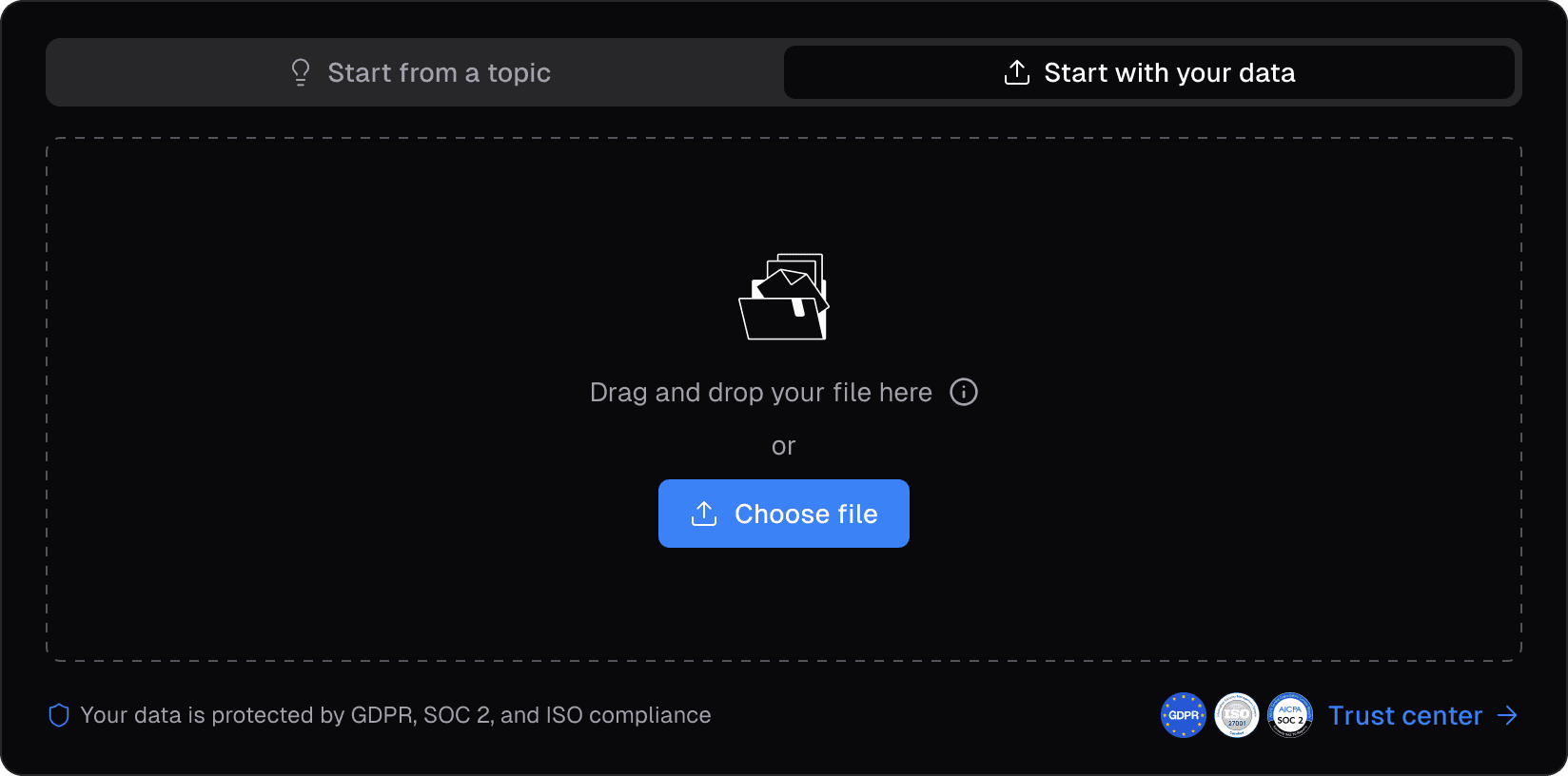Viewport: 1568px width, 776px height.
Task: Click the AICPA SOC 2 badge
Action: pyautogui.click(x=1290, y=715)
